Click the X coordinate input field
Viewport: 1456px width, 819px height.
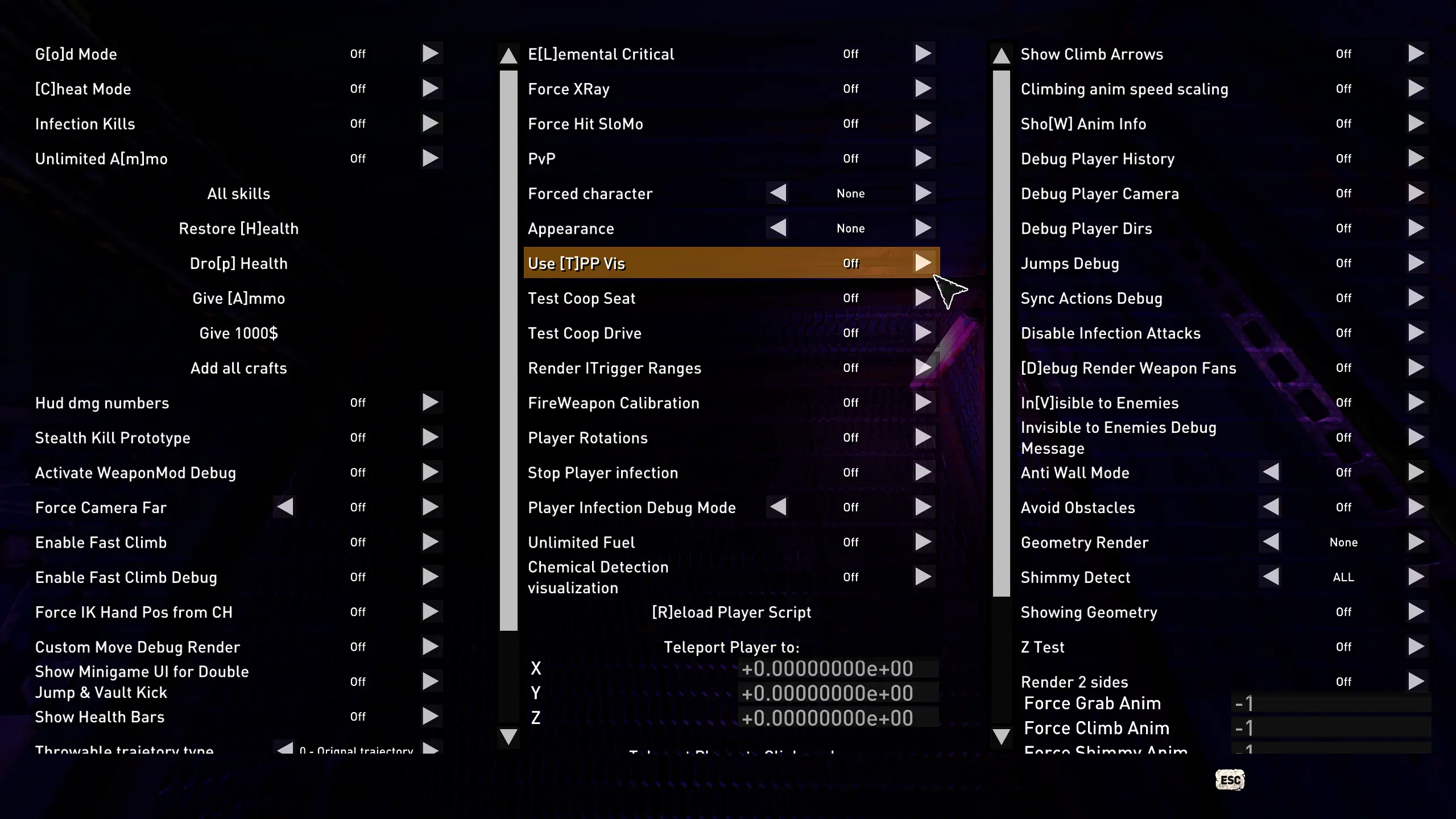(x=828, y=668)
